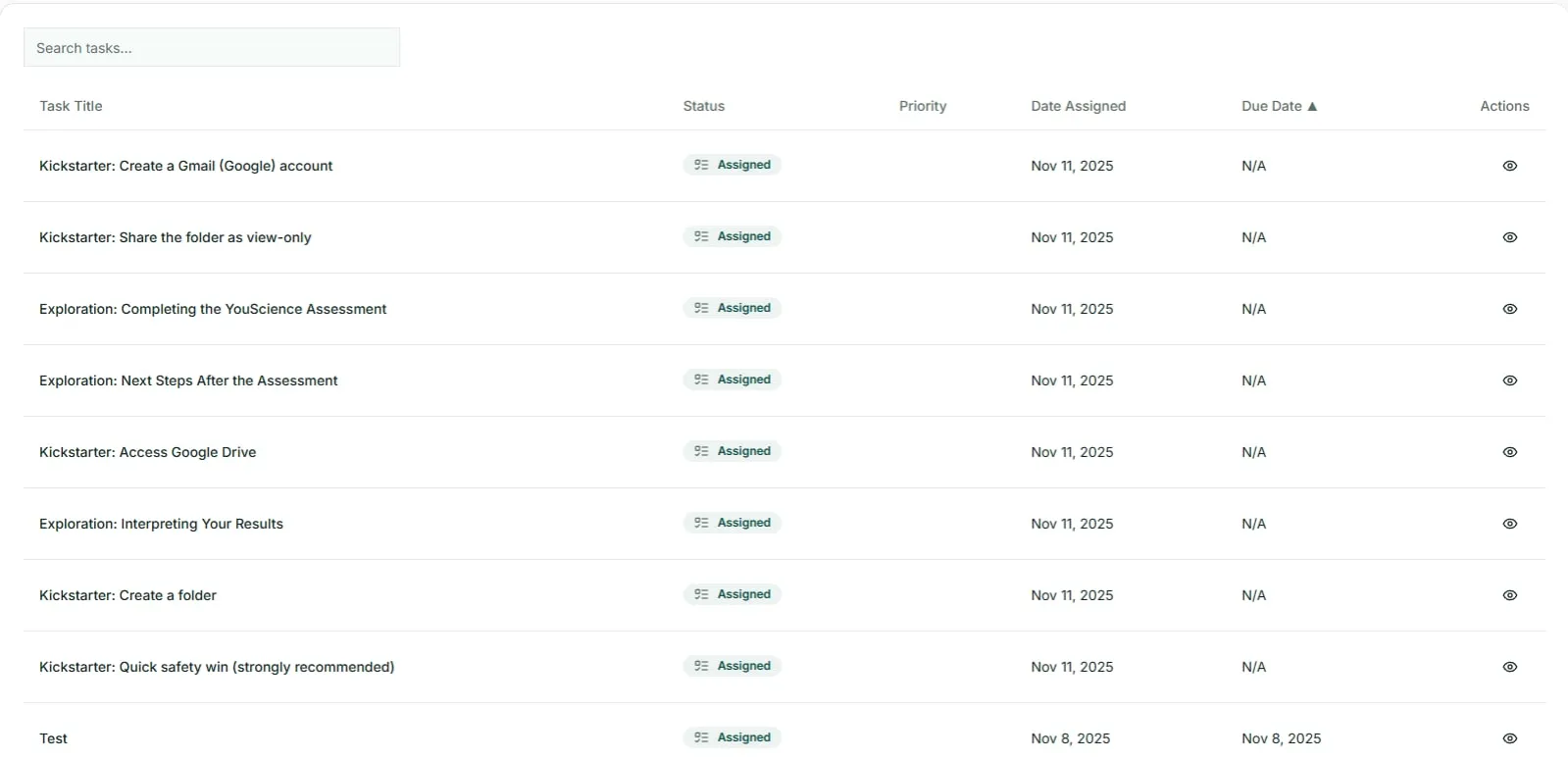The height and width of the screenshot is (760, 1568).
Task: Toggle the eye icon for "Kickstarter: Share the folder as view-only"
Action: pyautogui.click(x=1509, y=237)
